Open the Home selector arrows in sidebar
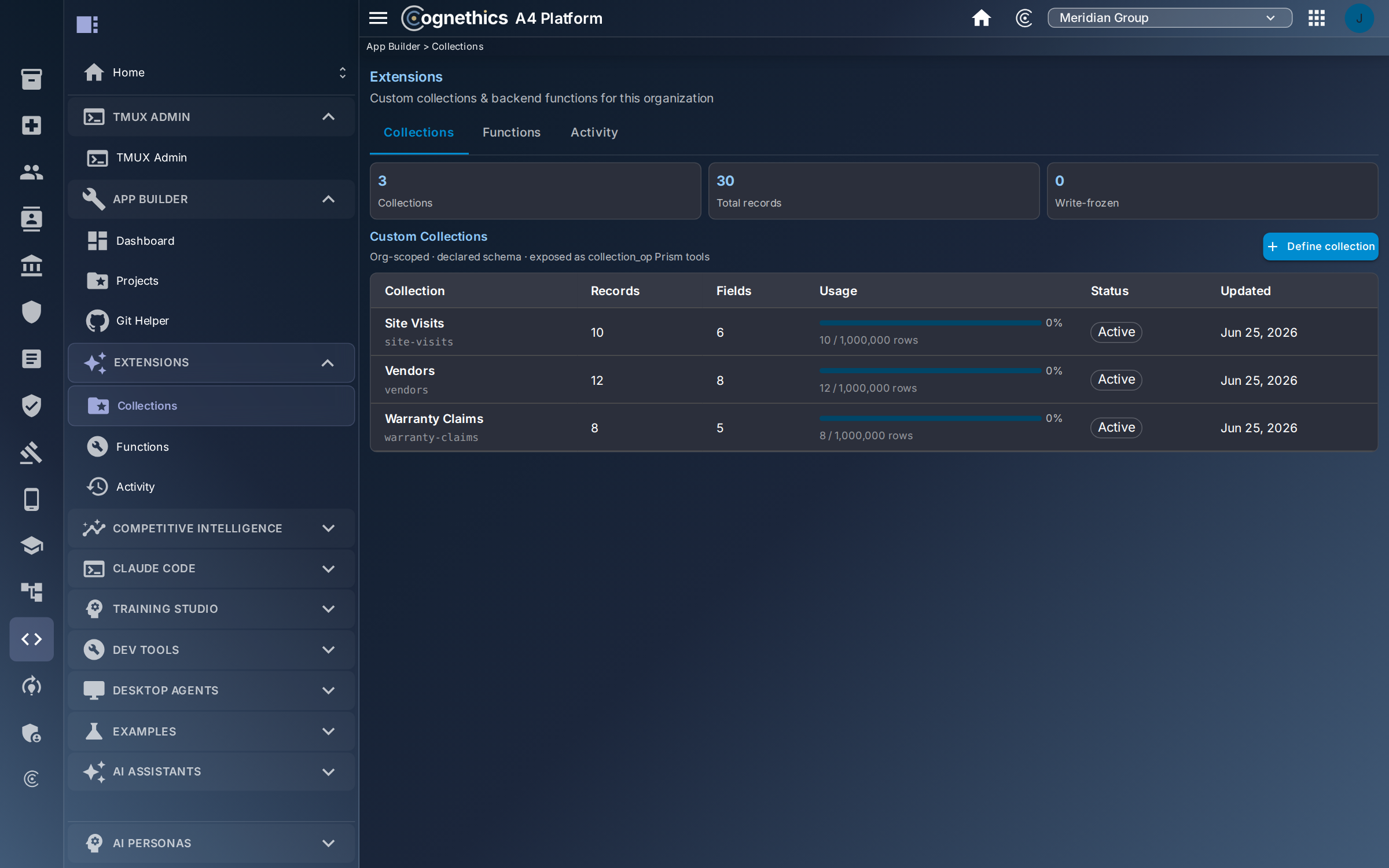The height and width of the screenshot is (868, 1389). [343, 72]
